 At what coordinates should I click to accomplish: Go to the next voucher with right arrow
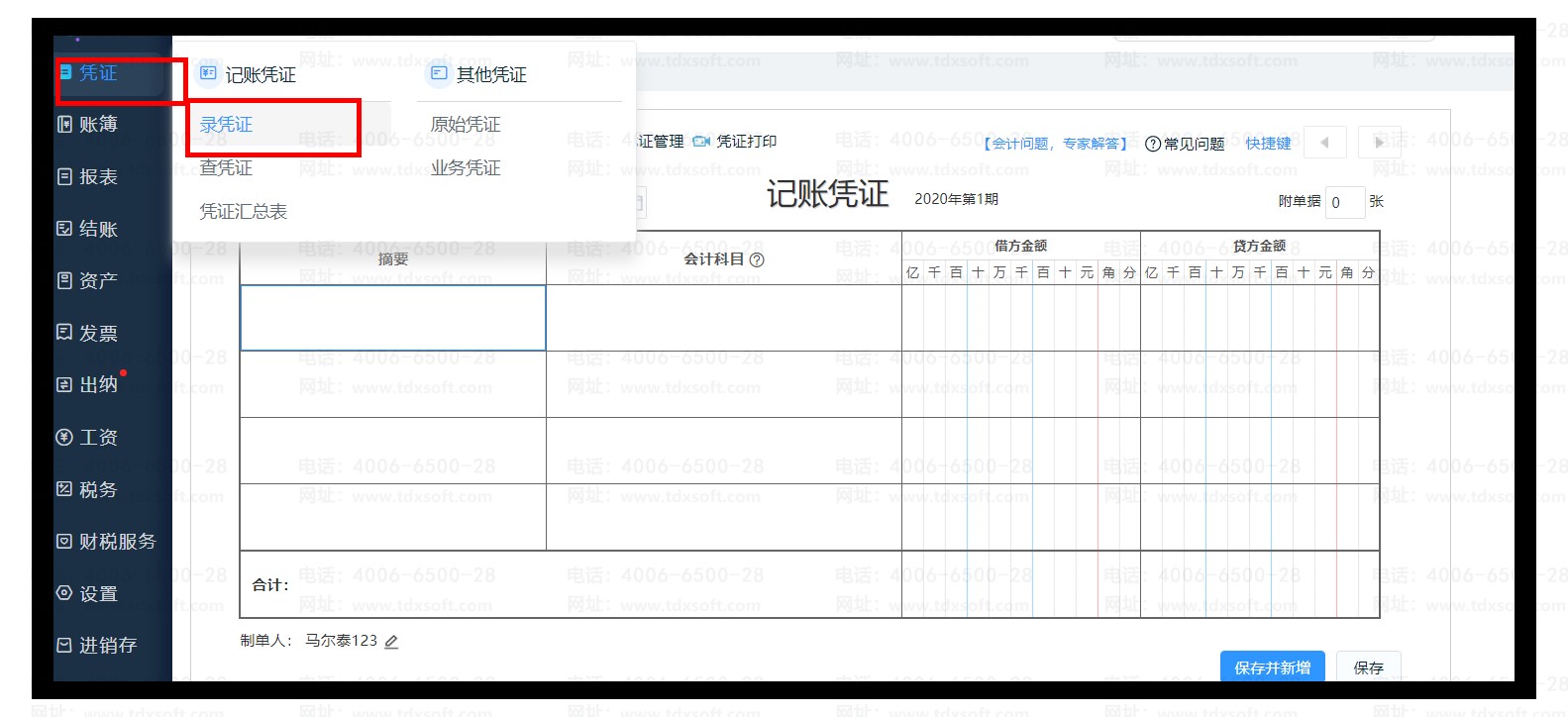pos(1378,143)
